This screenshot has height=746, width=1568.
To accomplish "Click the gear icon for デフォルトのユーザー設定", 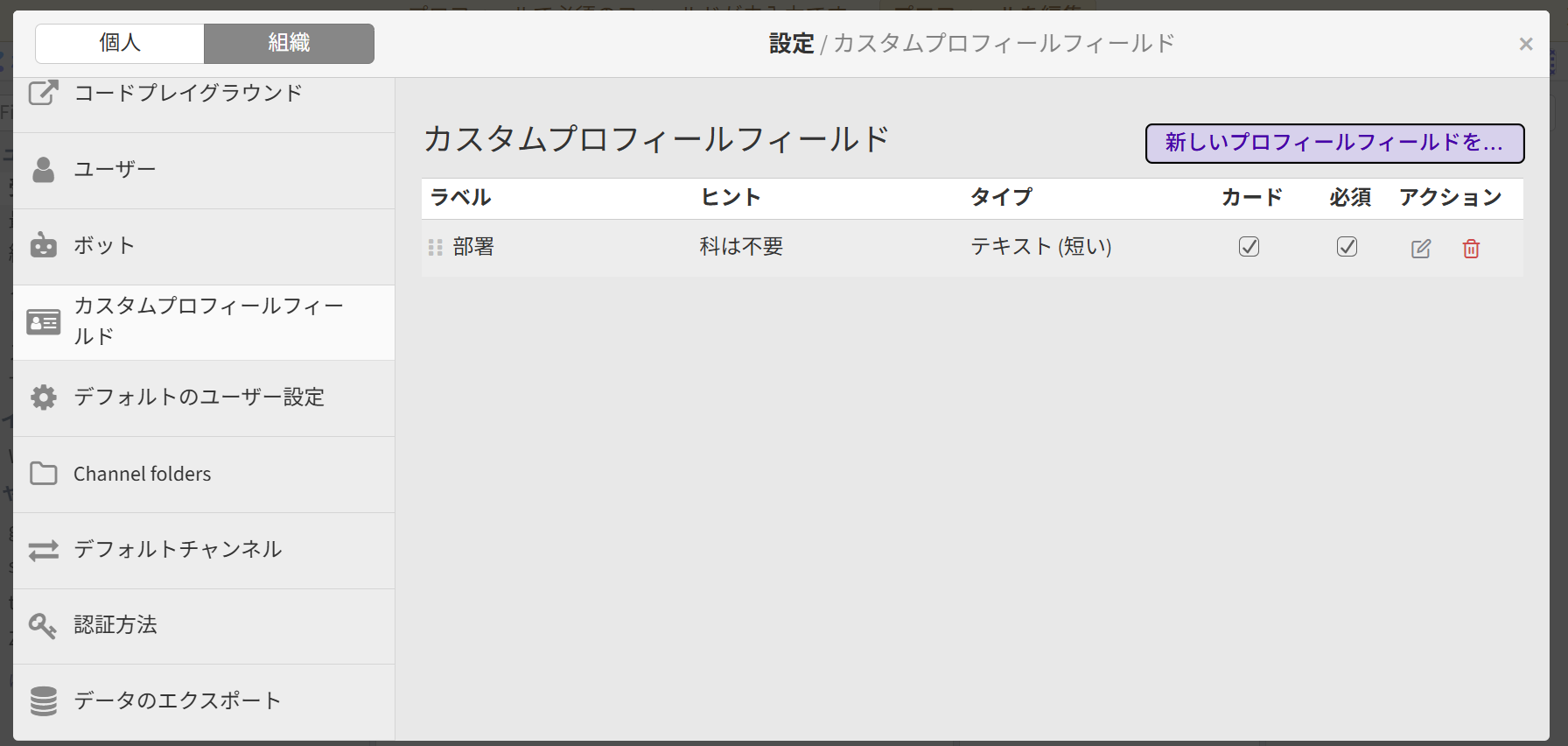I will [x=43, y=398].
